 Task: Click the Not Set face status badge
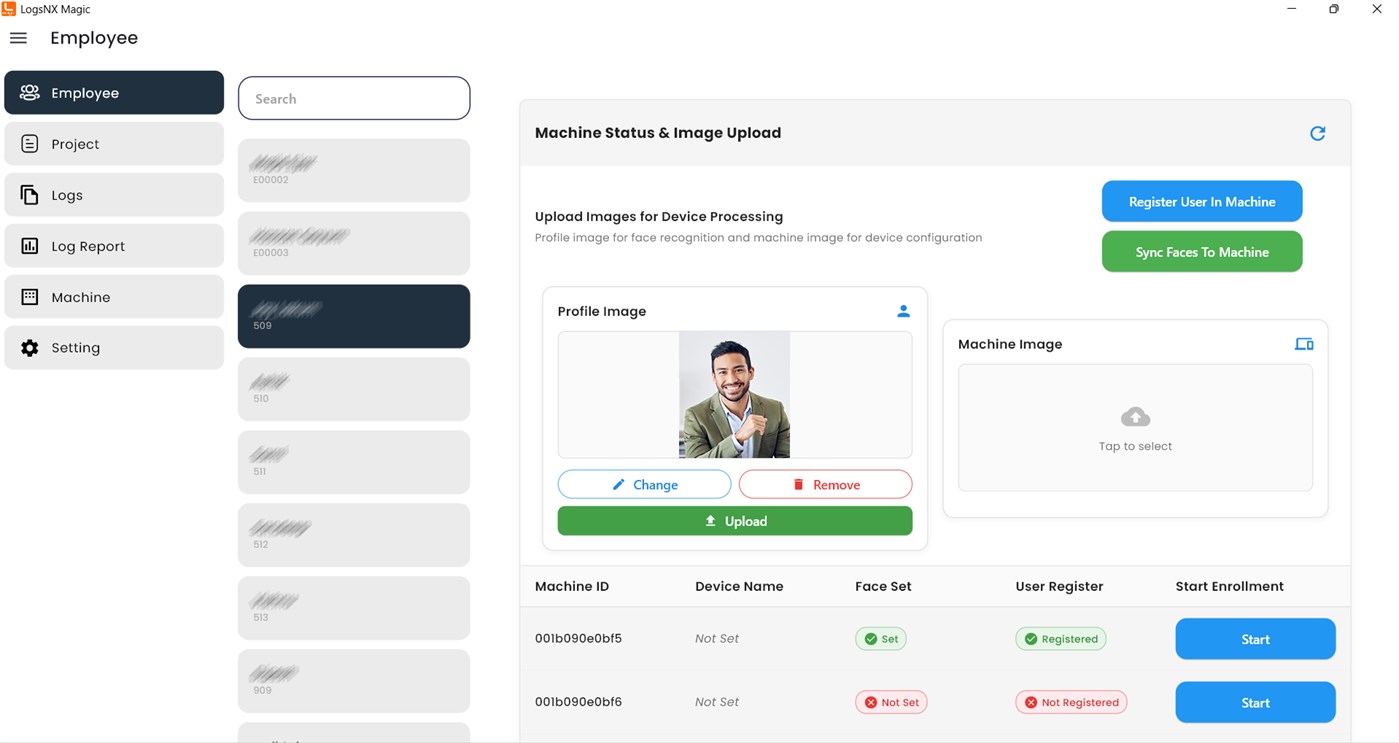[891, 702]
